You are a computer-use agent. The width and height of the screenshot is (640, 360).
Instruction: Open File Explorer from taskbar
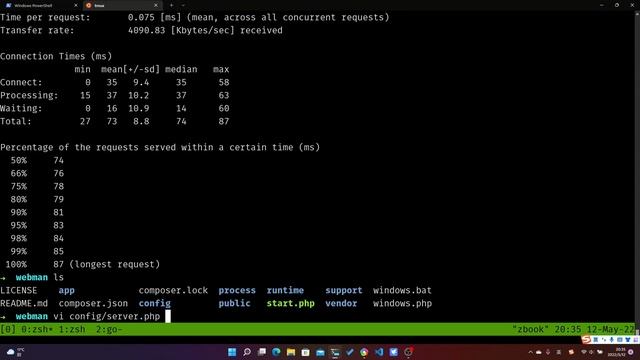tap(291, 352)
